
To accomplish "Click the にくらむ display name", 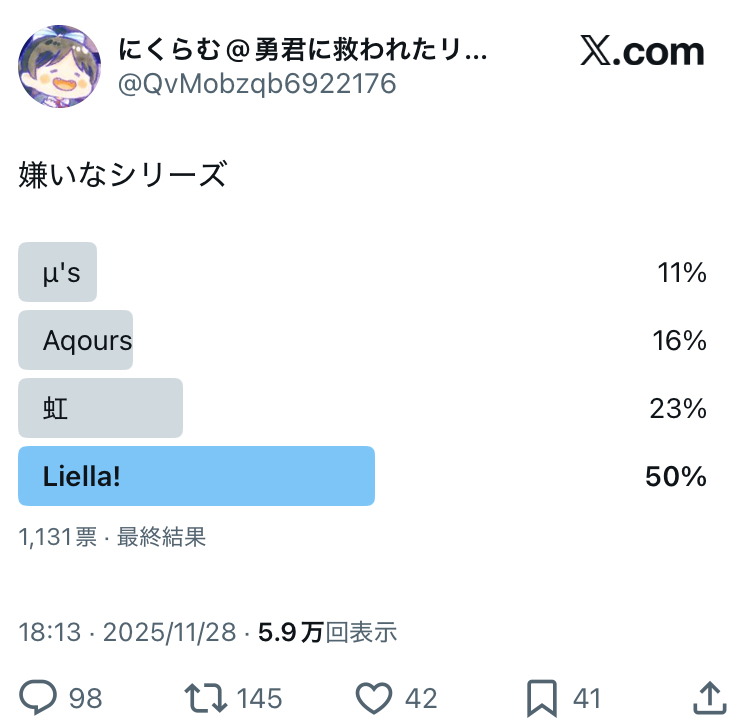I will pyautogui.click(x=302, y=49).
